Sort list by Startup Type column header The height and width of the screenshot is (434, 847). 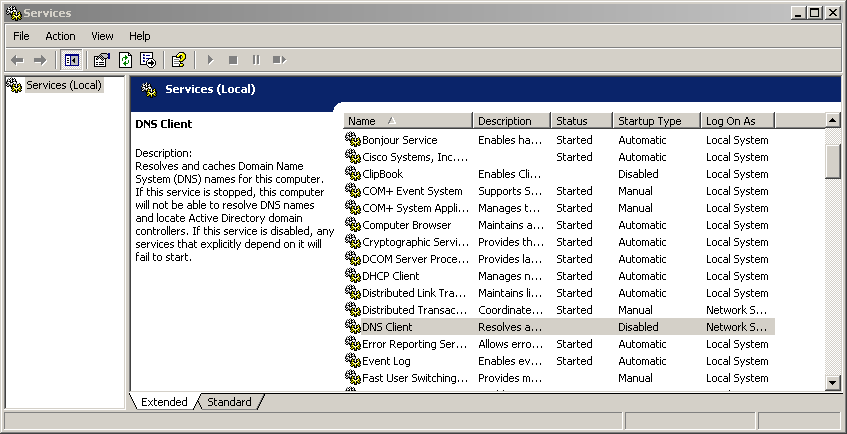[655, 121]
